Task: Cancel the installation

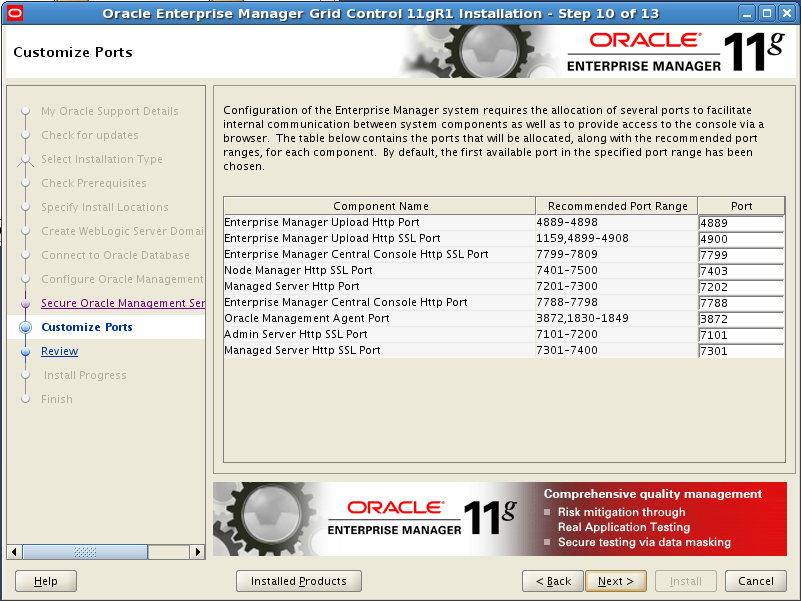Action: [x=756, y=581]
